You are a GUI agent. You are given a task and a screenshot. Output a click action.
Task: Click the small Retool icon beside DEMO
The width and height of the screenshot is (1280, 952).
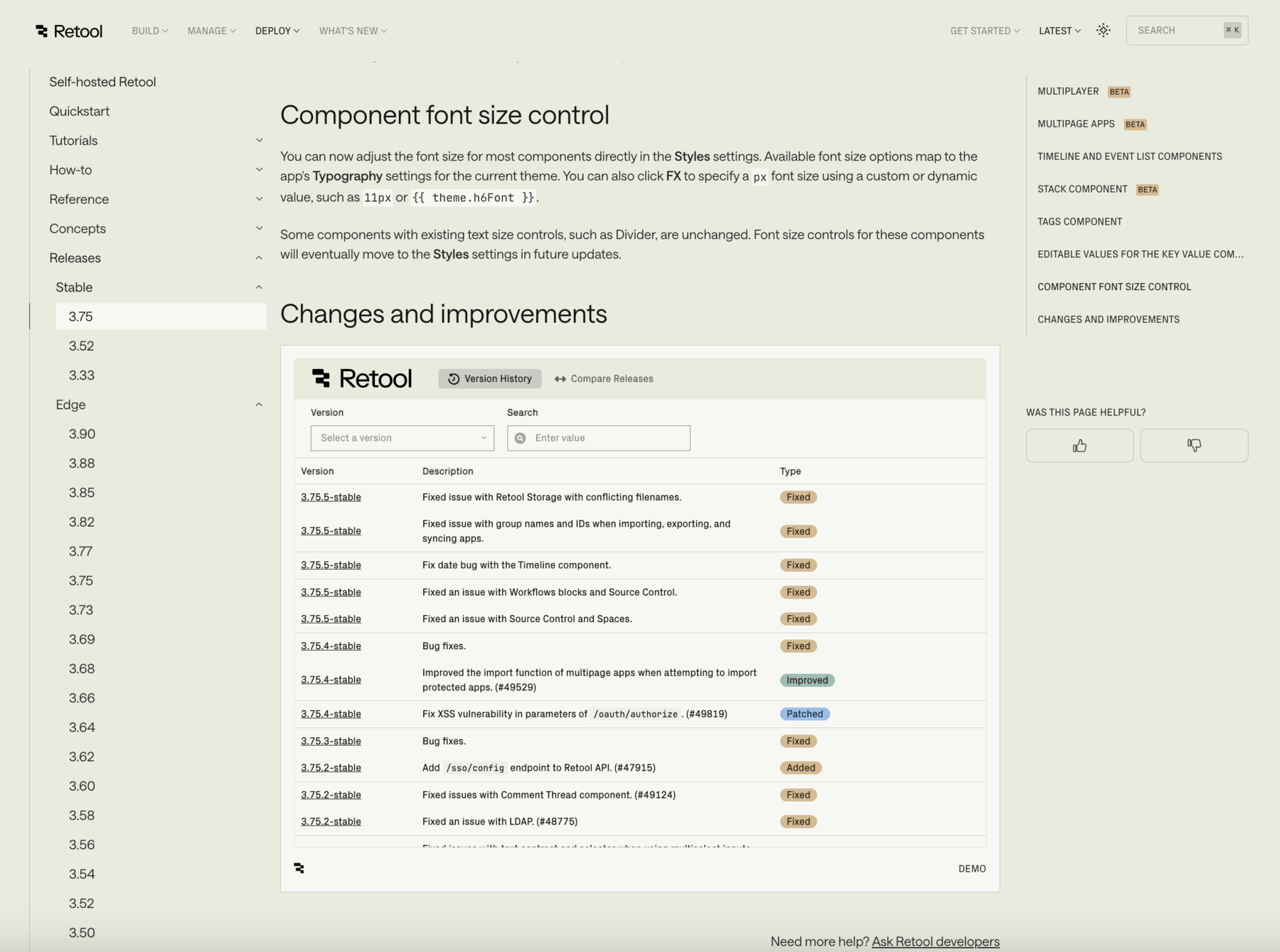coord(299,868)
